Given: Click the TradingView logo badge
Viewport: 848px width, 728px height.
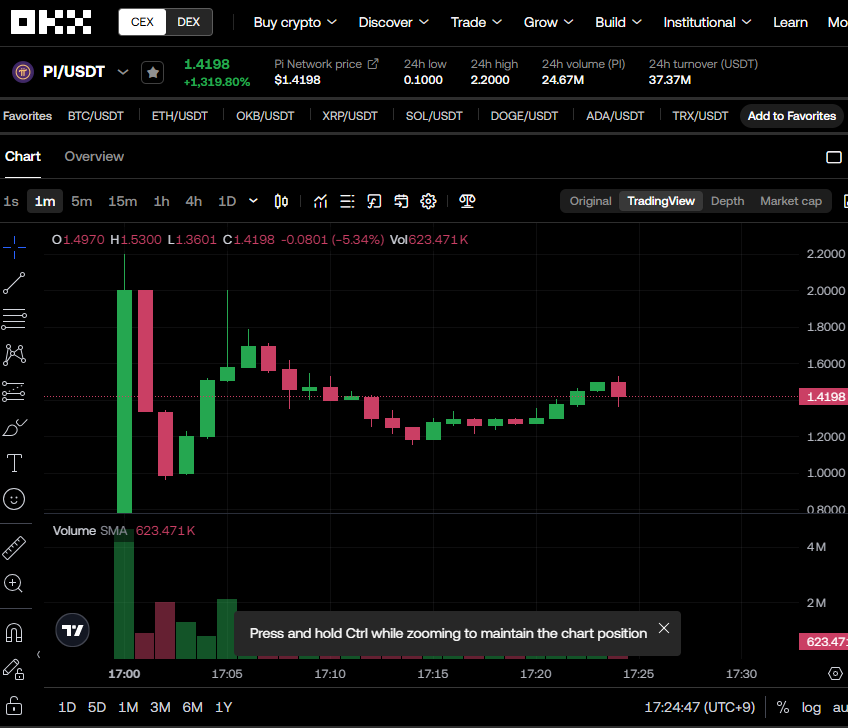Looking at the screenshot, I should click(72, 630).
